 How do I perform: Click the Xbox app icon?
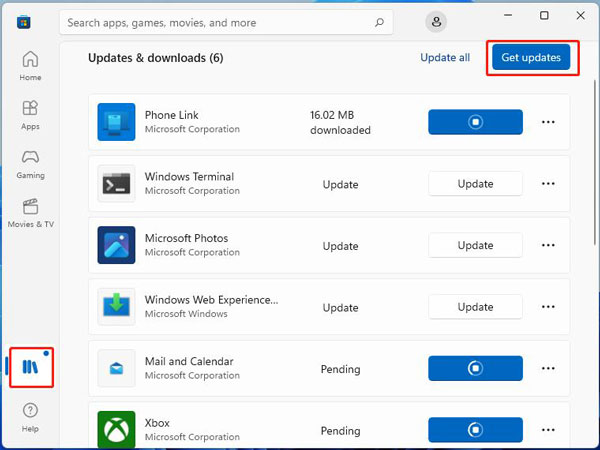pos(116,429)
